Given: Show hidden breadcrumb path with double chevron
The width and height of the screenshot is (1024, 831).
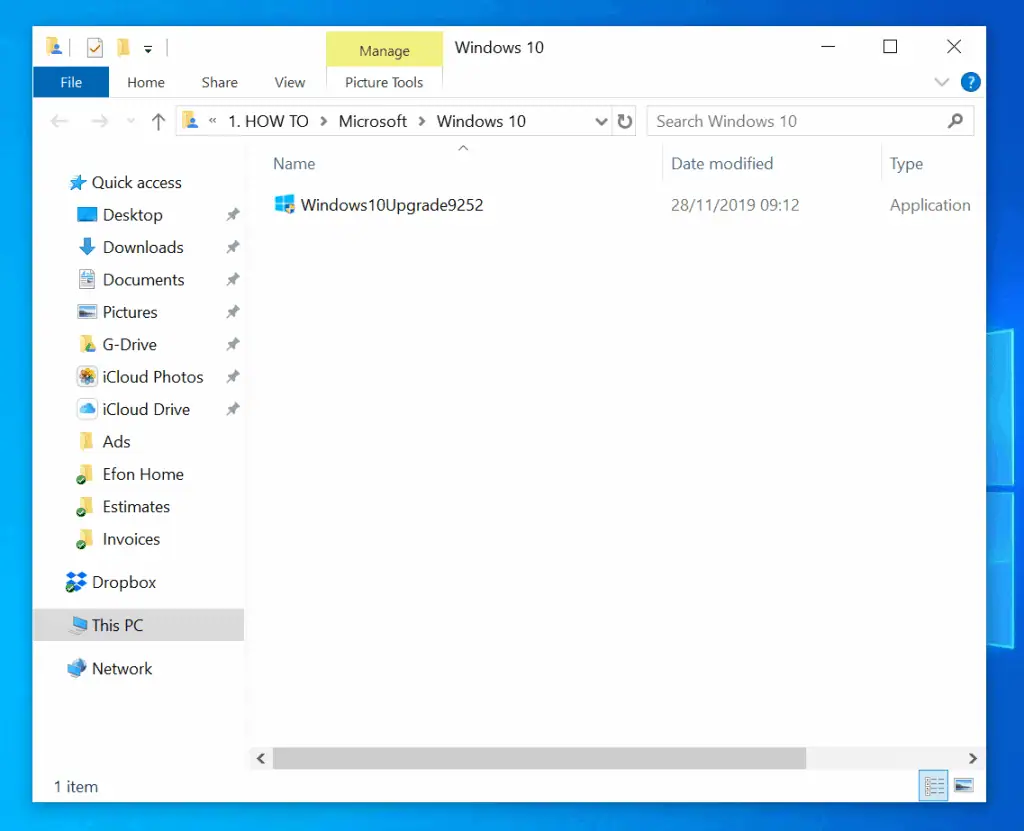Looking at the screenshot, I should tap(213, 121).
